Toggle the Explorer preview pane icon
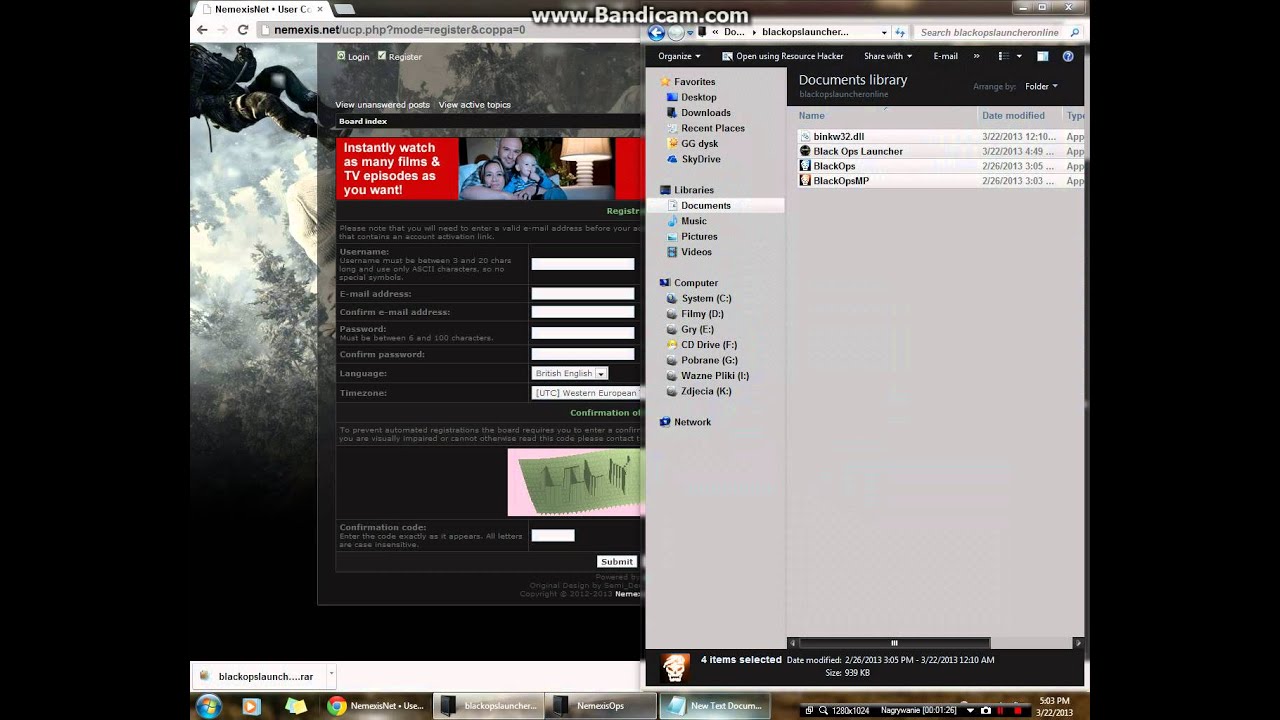This screenshot has height=720, width=1280. 1042,56
